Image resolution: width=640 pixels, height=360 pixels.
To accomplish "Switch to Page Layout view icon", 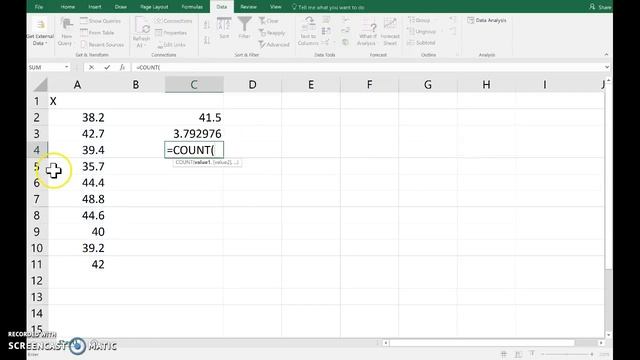I will pyautogui.click(x=518, y=354).
